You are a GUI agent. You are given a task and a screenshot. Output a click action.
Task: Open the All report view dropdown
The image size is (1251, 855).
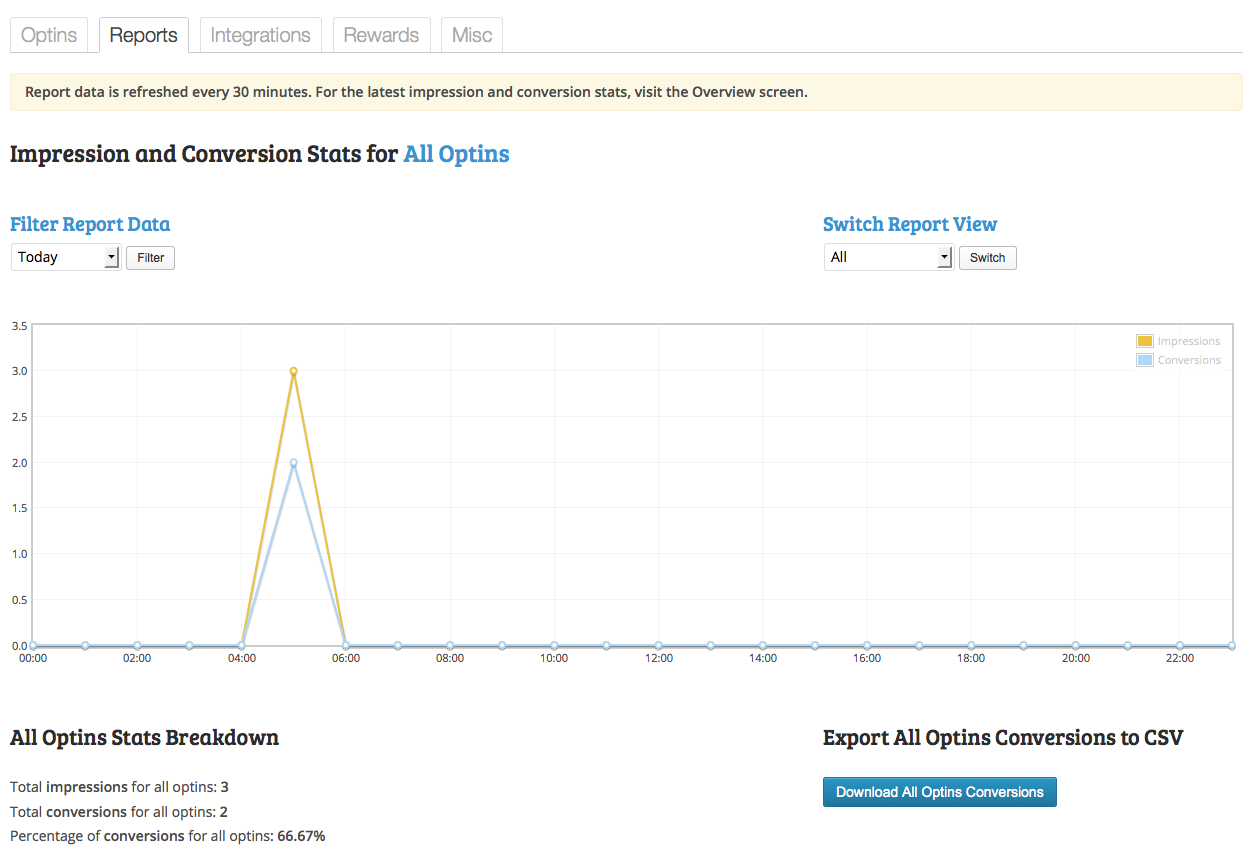889,257
